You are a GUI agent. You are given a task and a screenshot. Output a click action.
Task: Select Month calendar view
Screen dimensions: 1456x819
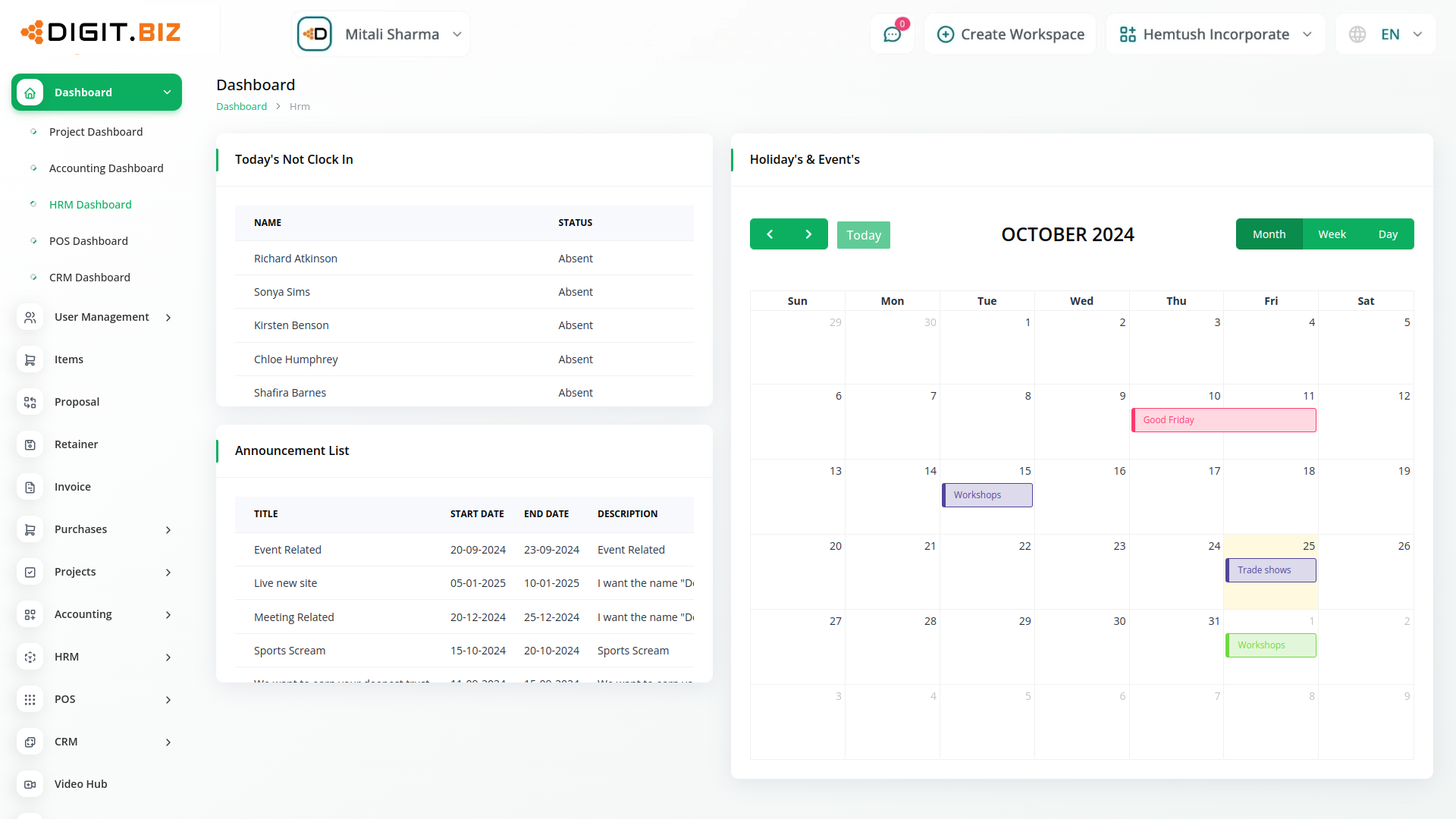[x=1269, y=234]
